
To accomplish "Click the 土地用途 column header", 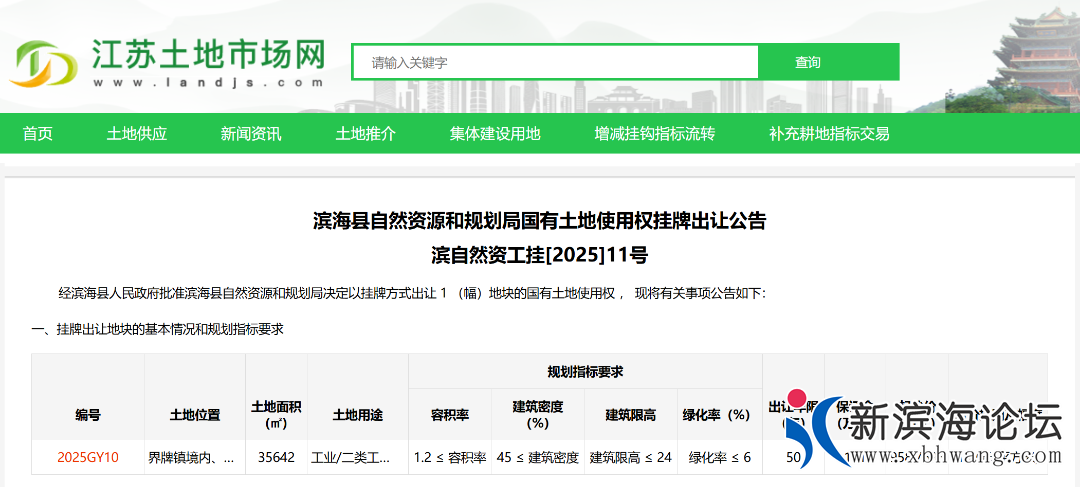I will click(357, 414).
